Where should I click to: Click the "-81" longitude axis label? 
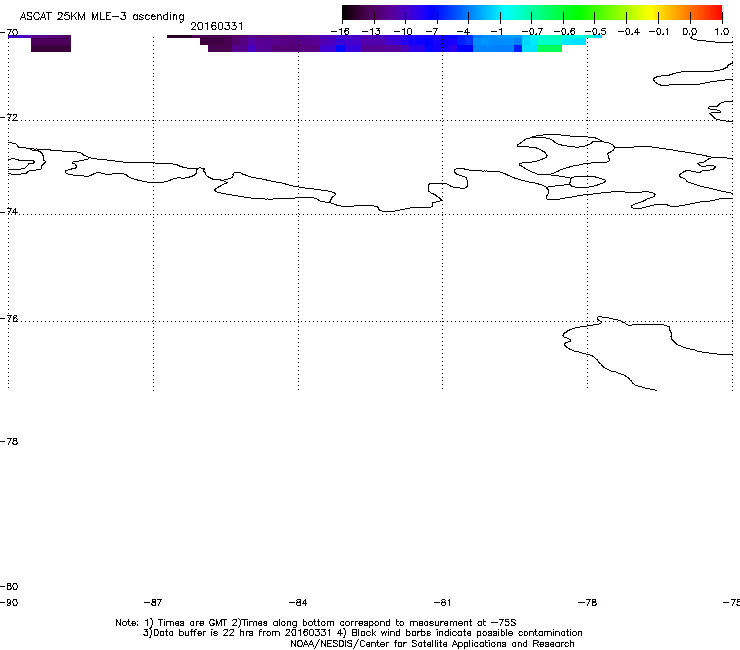click(442, 602)
